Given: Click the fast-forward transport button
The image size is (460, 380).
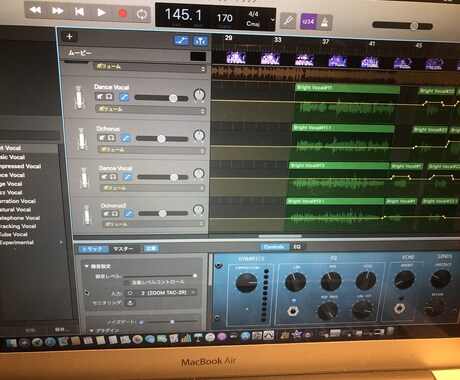Looking at the screenshot, I should [x=57, y=11].
